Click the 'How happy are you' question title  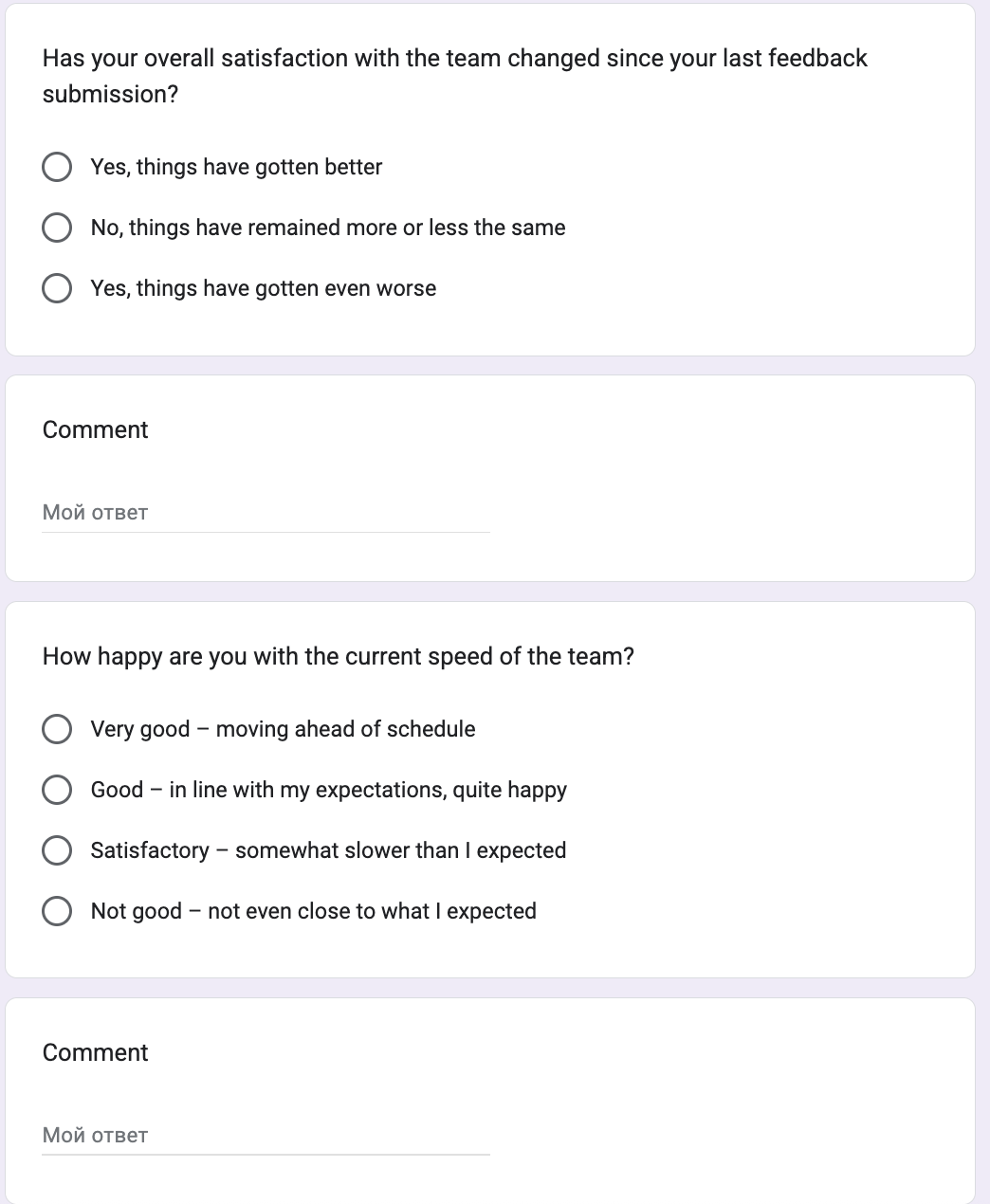(338, 657)
